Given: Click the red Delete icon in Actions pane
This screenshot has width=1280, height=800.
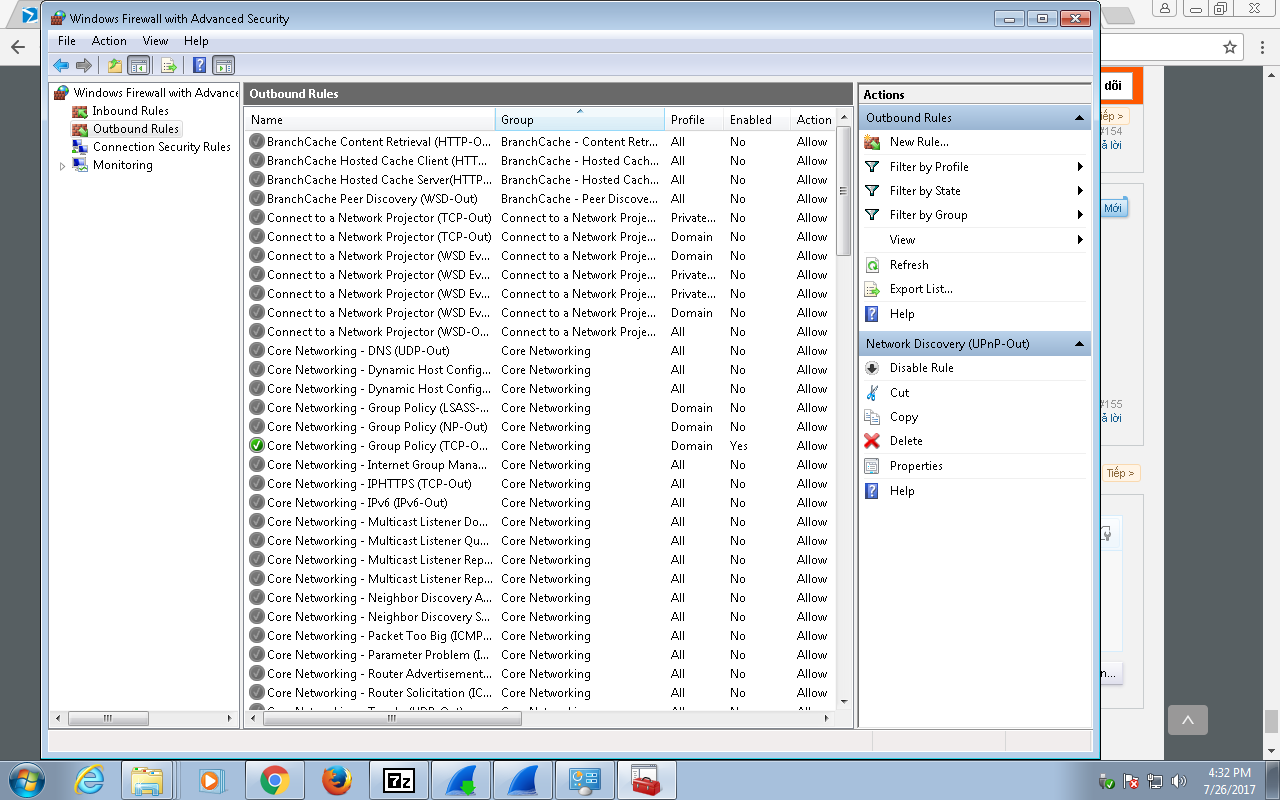Looking at the screenshot, I should 872,441.
